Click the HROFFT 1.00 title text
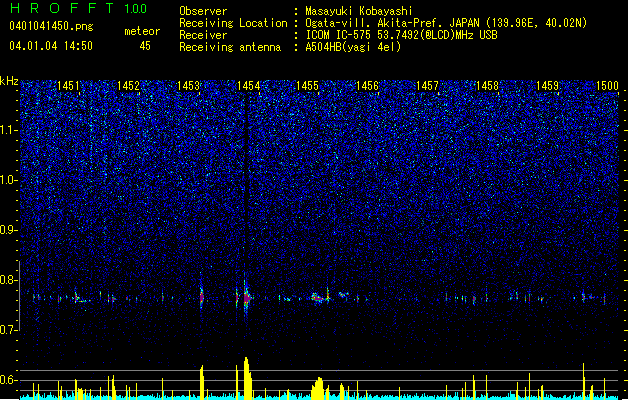629x400 pixels. point(78,8)
